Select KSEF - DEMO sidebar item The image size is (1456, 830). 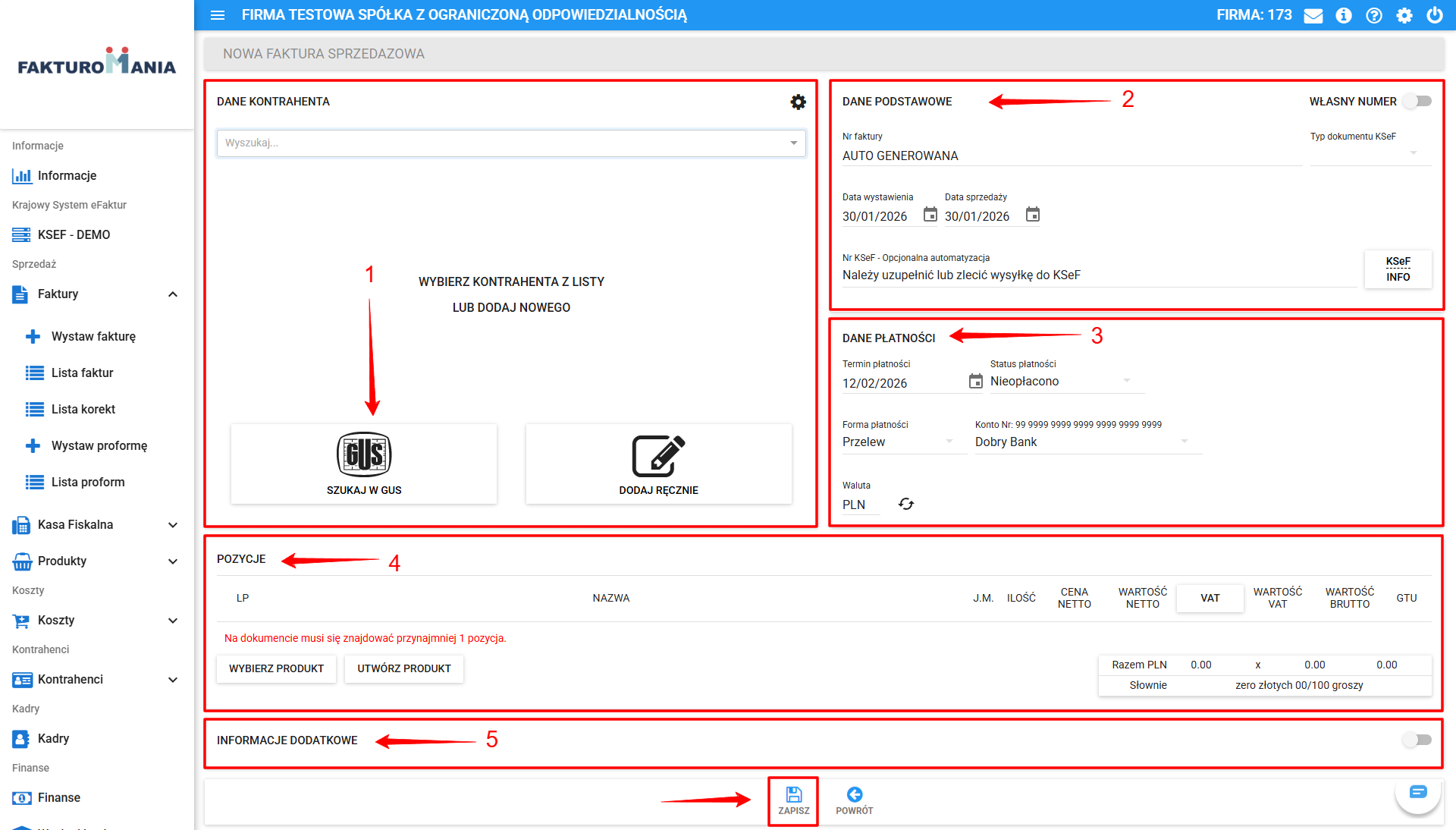pyautogui.click(x=74, y=234)
